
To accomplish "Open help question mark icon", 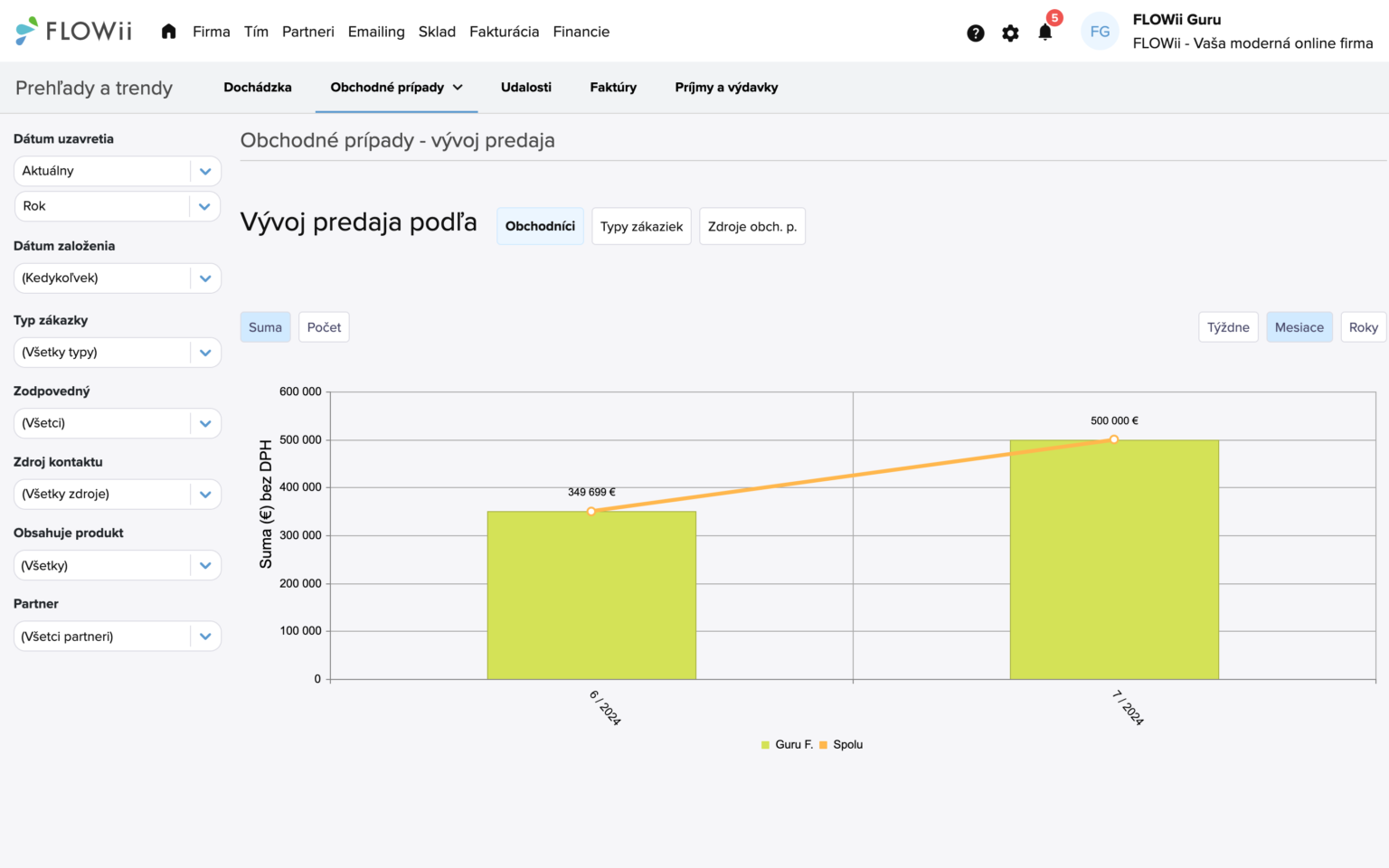I will pyautogui.click(x=975, y=33).
